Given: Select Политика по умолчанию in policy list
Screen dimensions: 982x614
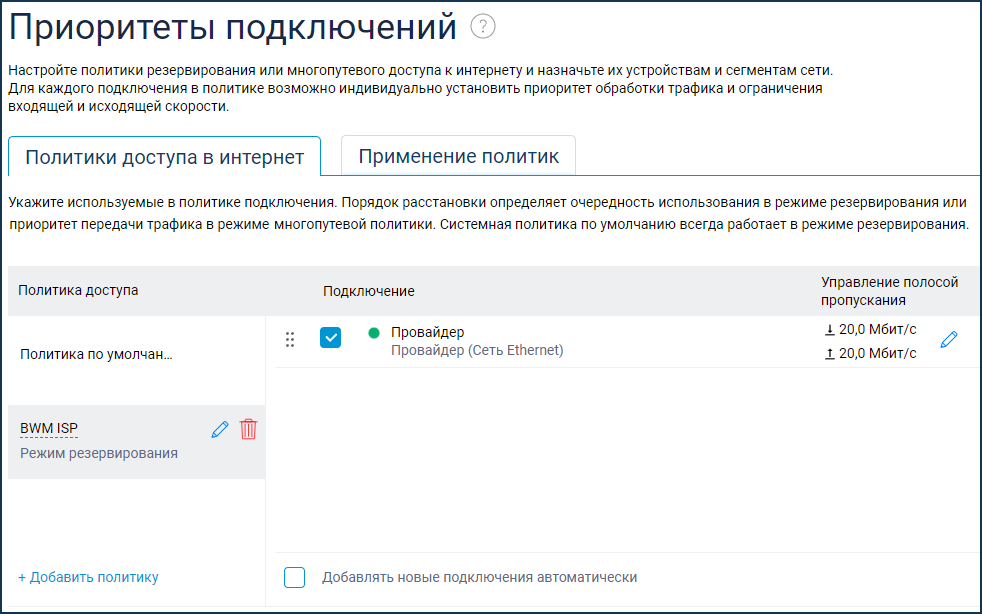Looking at the screenshot, I should (96, 354).
